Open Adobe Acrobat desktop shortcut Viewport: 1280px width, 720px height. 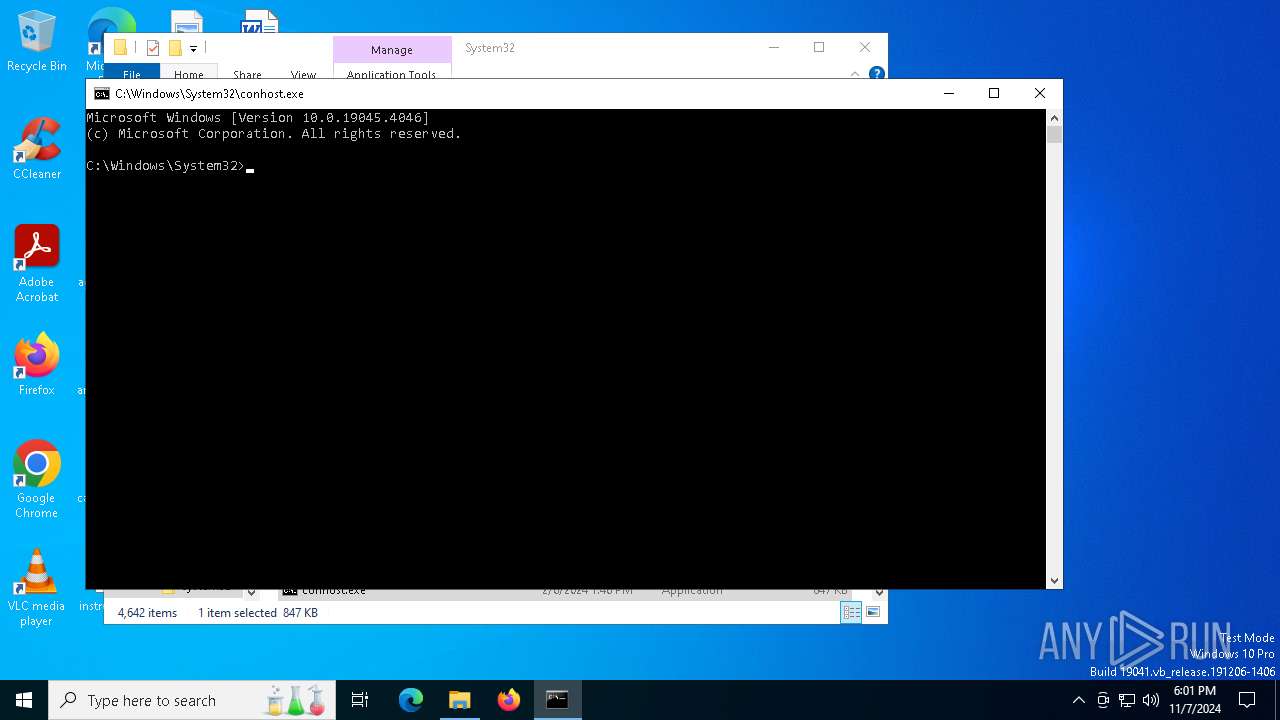pos(37,264)
